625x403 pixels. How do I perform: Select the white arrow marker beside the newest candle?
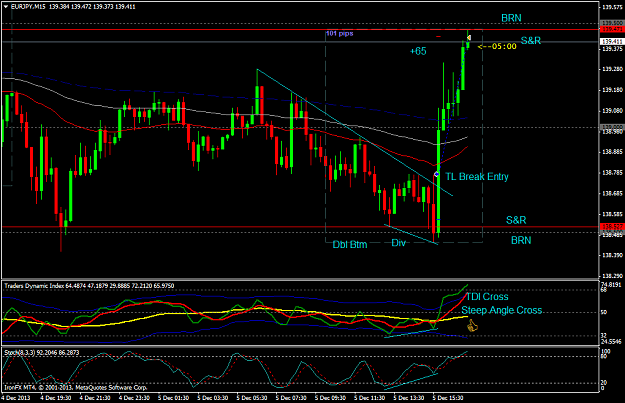(x=470, y=37)
